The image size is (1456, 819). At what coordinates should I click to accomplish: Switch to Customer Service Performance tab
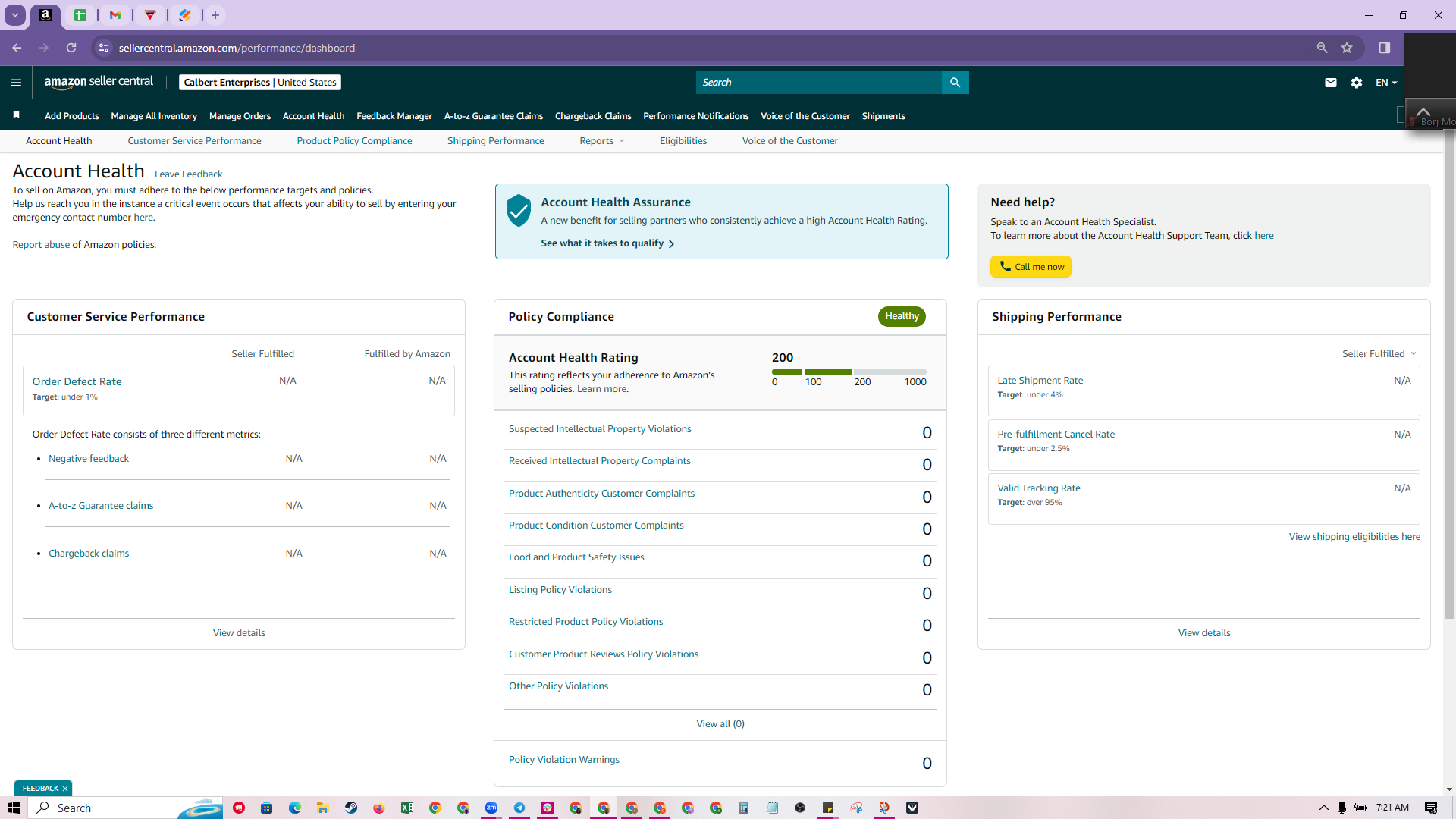coord(194,141)
